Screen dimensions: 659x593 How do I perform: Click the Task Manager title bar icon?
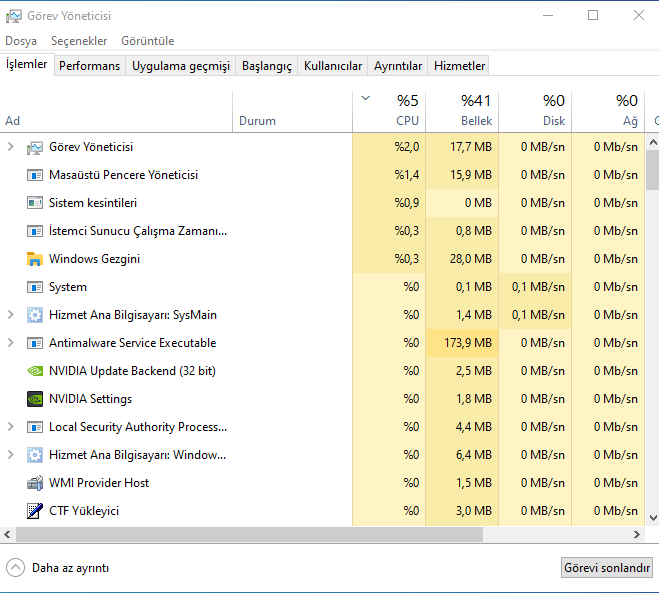[13, 16]
